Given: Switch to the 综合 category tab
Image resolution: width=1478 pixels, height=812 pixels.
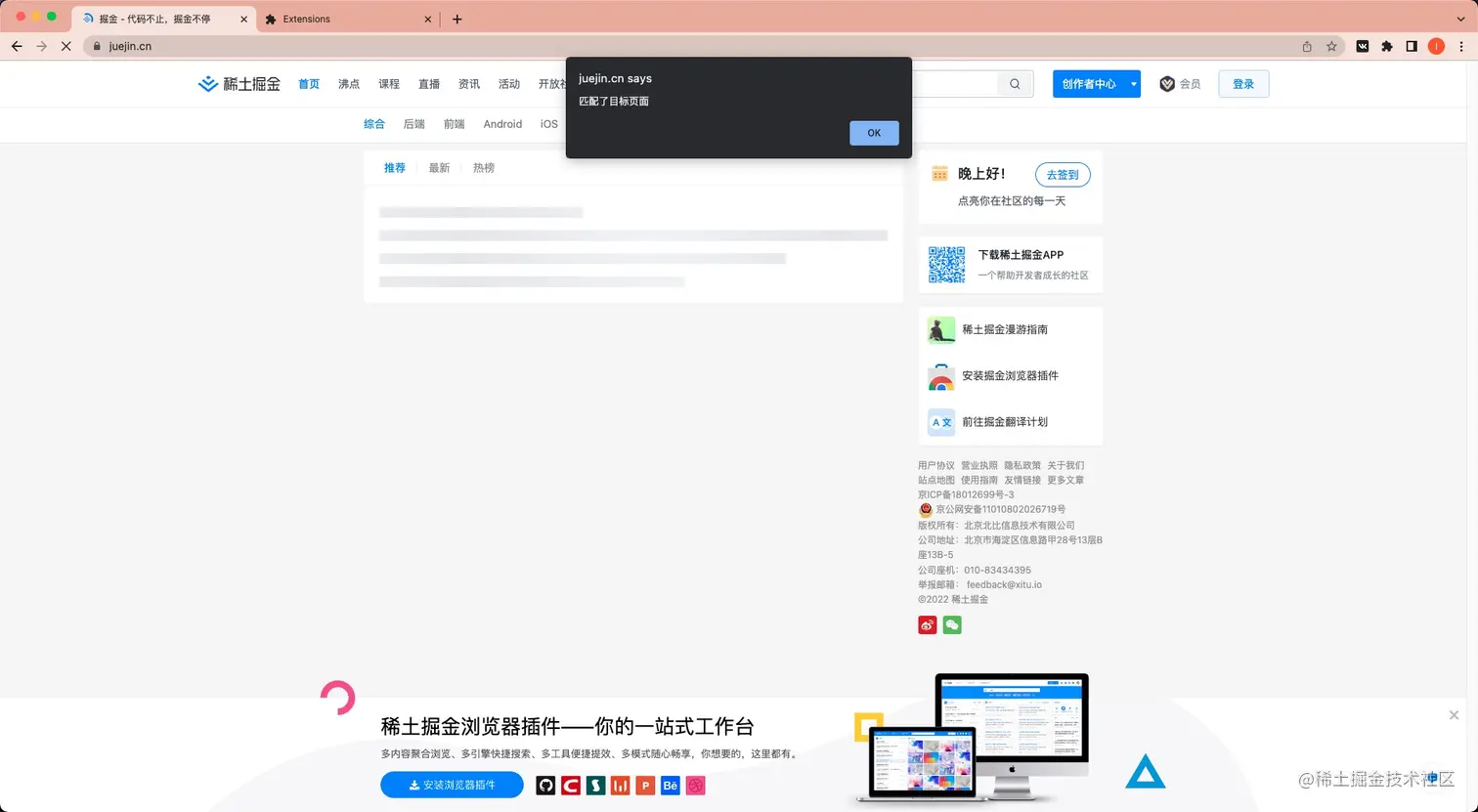Looking at the screenshot, I should tap(374, 124).
